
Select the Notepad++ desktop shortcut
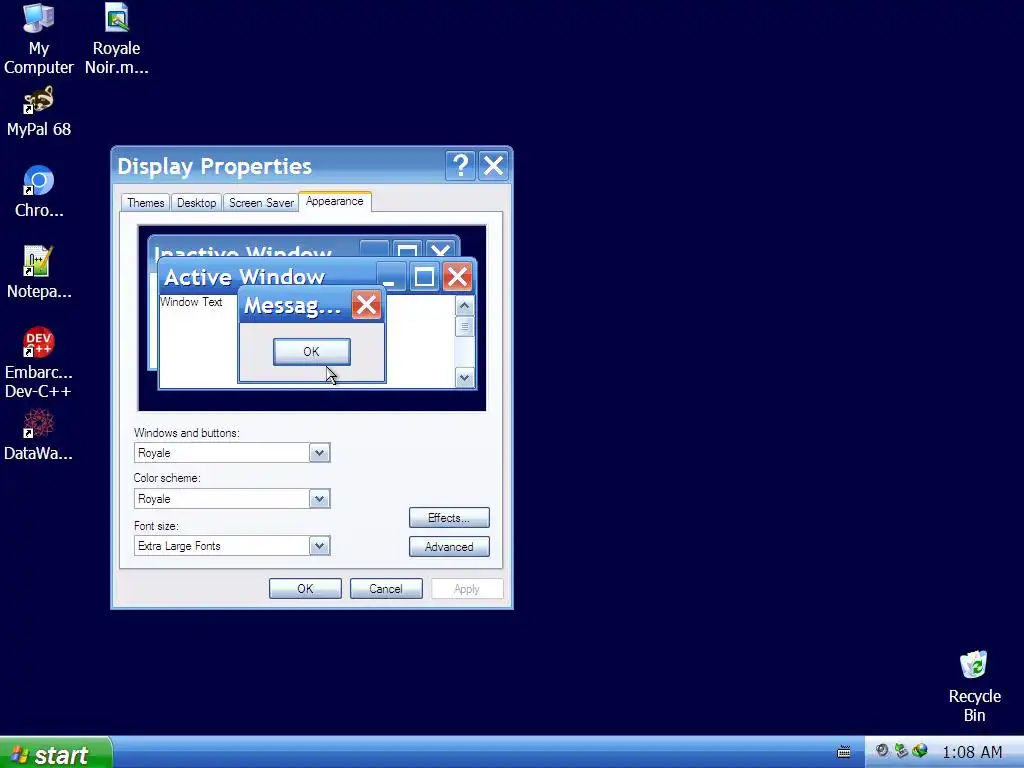click(39, 272)
